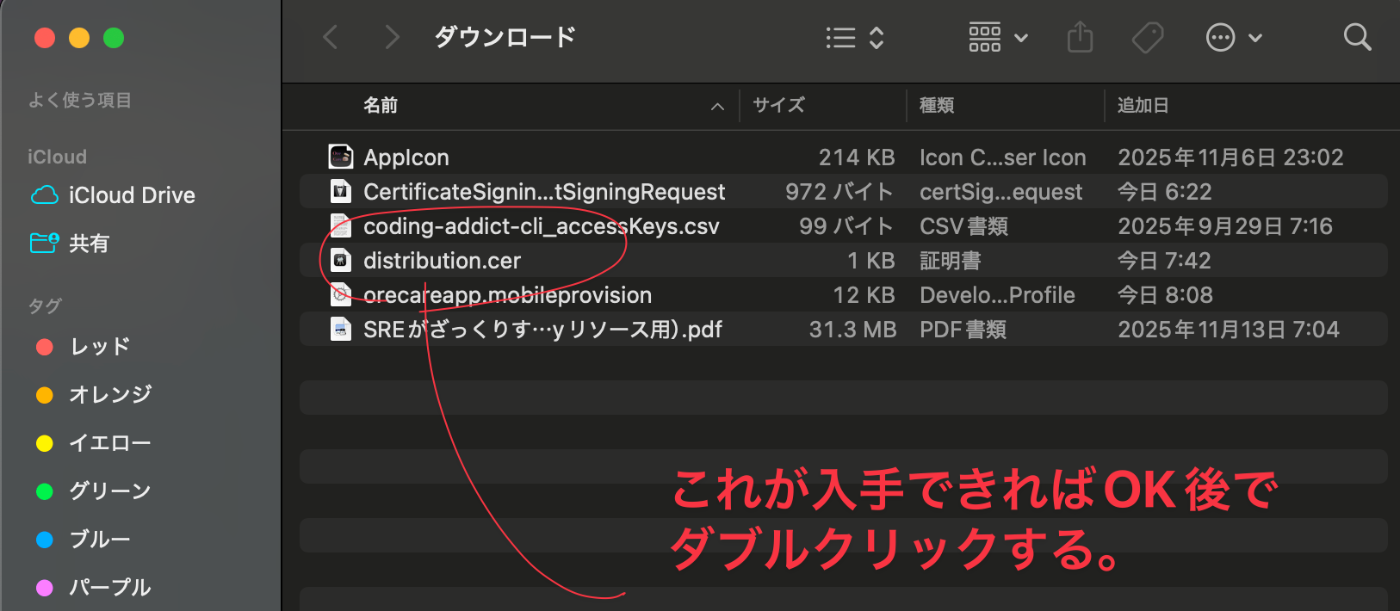Image resolution: width=1400 pixels, height=611 pixels.
Task: Filter by オレンジ tag label
Action: pos(110,395)
